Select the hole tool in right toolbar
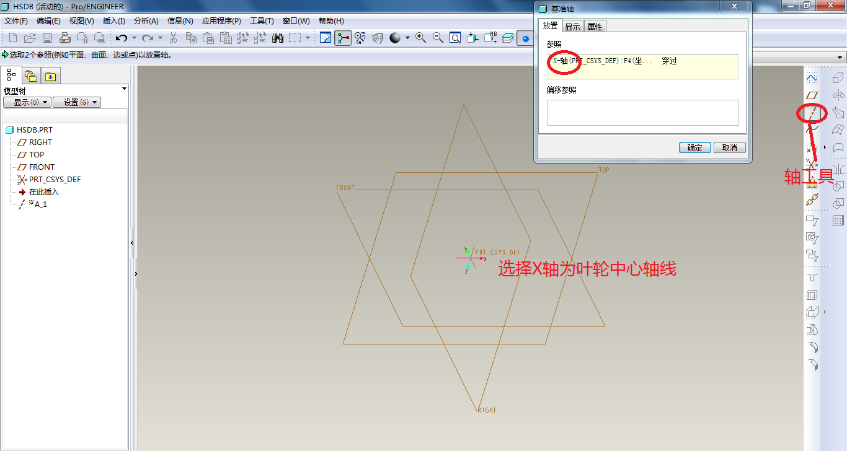 [812, 278]
